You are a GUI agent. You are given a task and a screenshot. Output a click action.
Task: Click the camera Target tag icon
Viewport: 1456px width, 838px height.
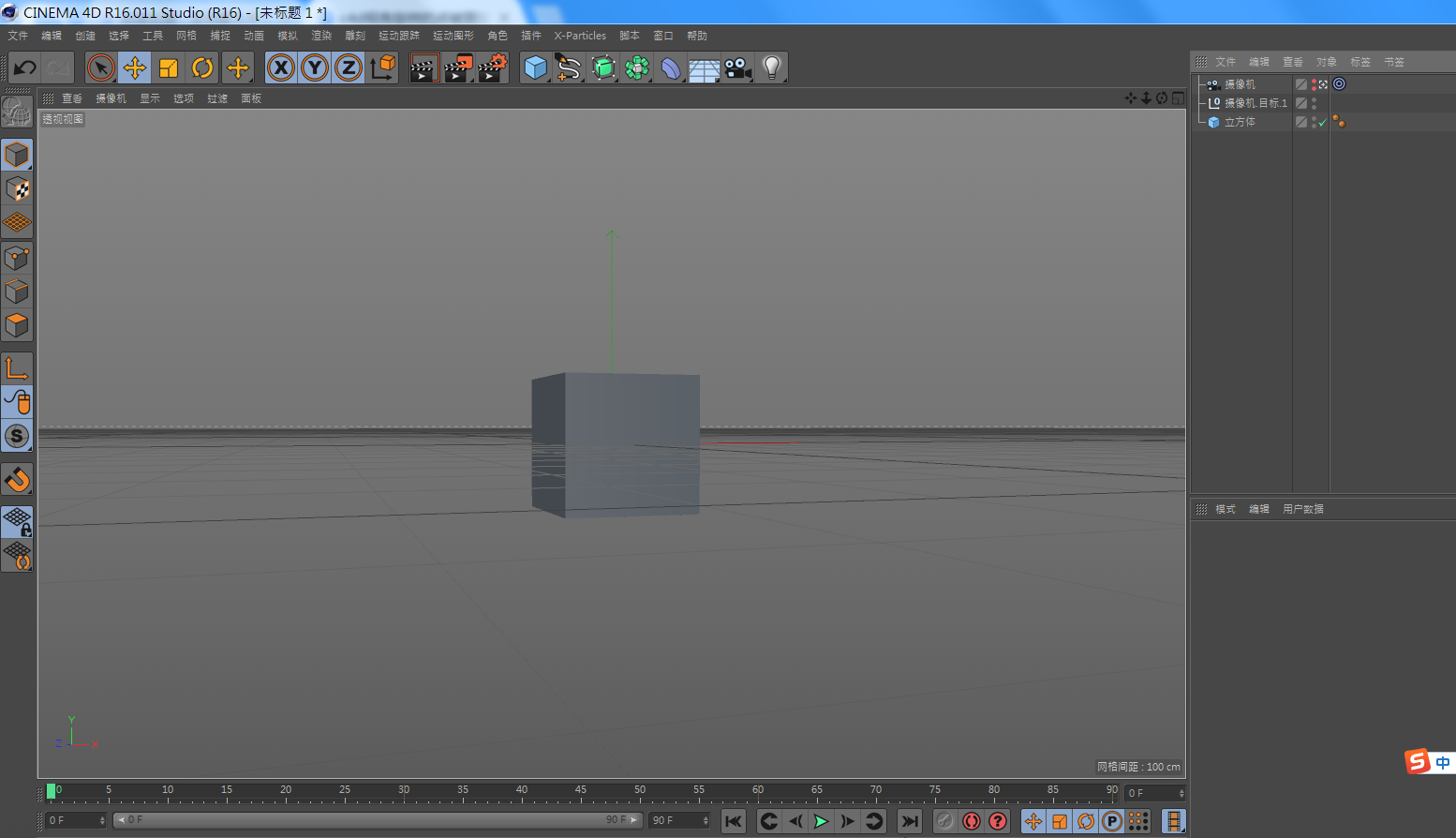tap(1339, 84)
